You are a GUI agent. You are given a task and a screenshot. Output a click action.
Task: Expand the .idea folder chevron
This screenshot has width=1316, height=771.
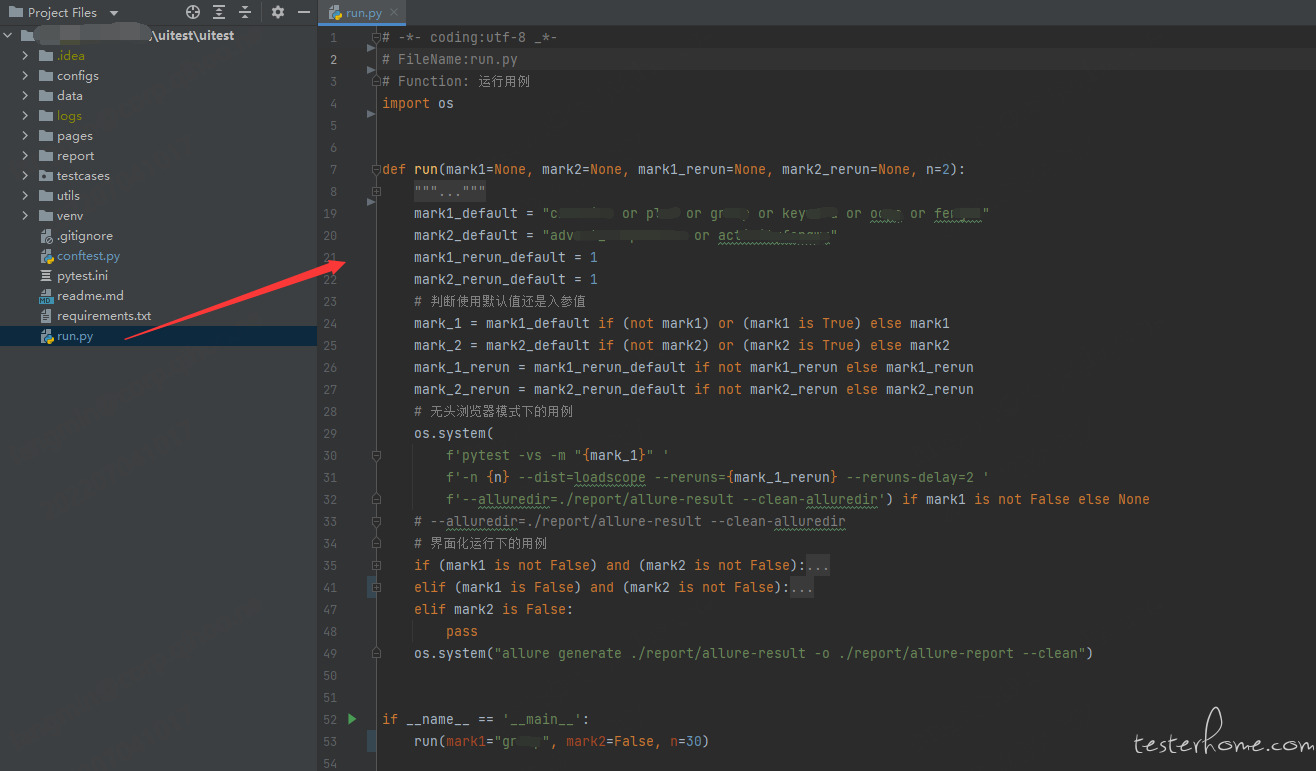(x=26, y=56)
